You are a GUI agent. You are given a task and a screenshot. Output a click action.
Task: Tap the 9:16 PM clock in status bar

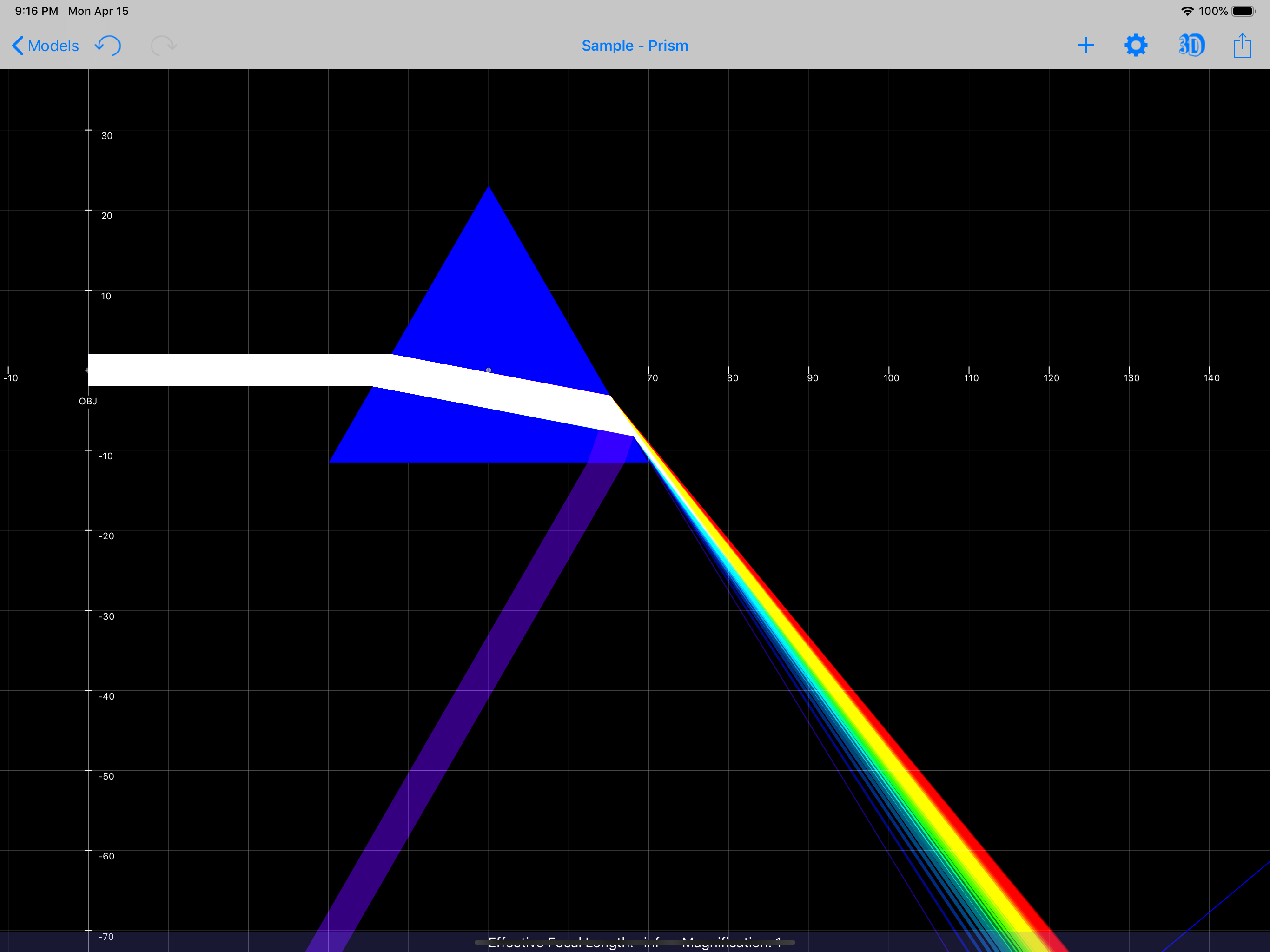[36, 11]
